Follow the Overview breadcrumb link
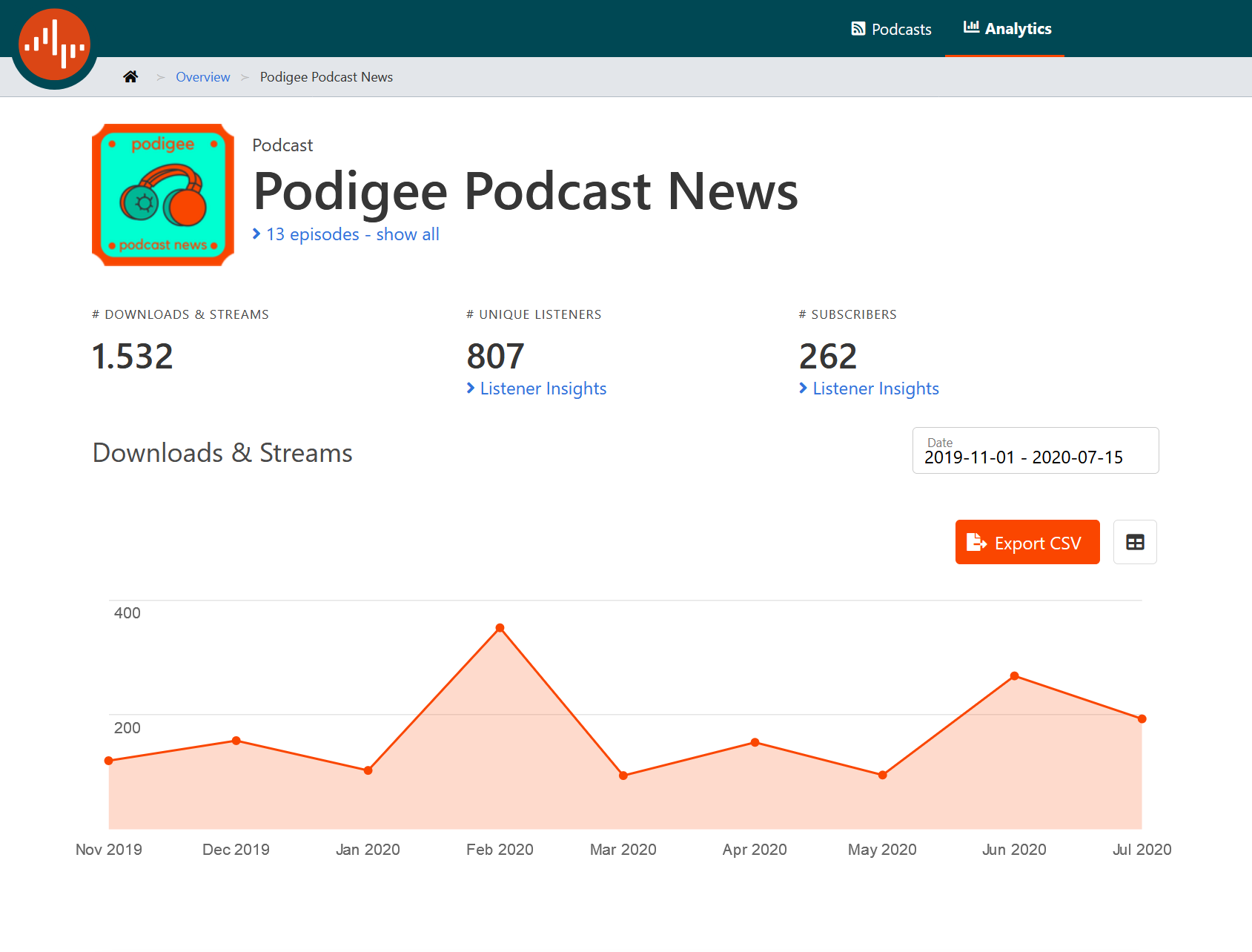The width and height of the screenshot is (1252, 952). pos(202,77)
